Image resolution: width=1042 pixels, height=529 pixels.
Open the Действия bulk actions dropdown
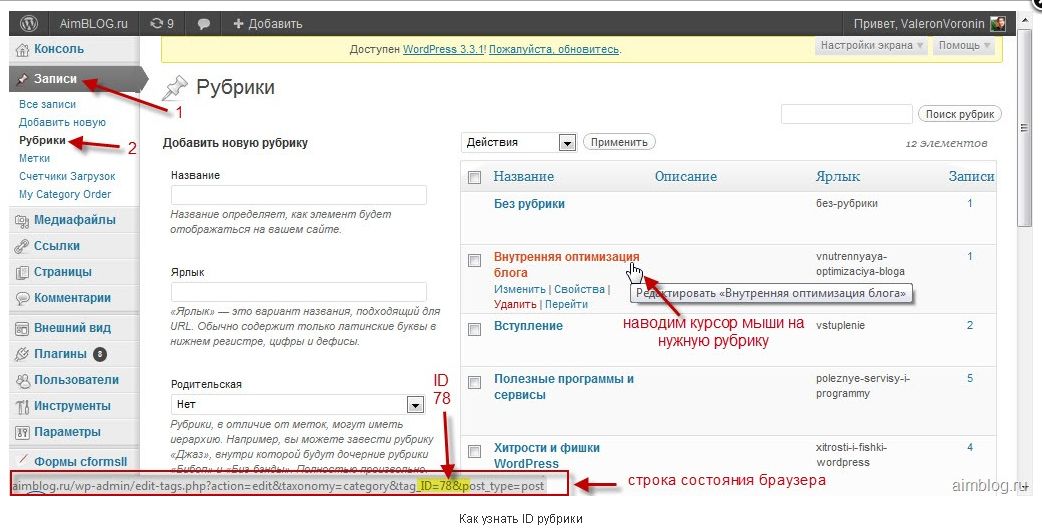[518, 142]
